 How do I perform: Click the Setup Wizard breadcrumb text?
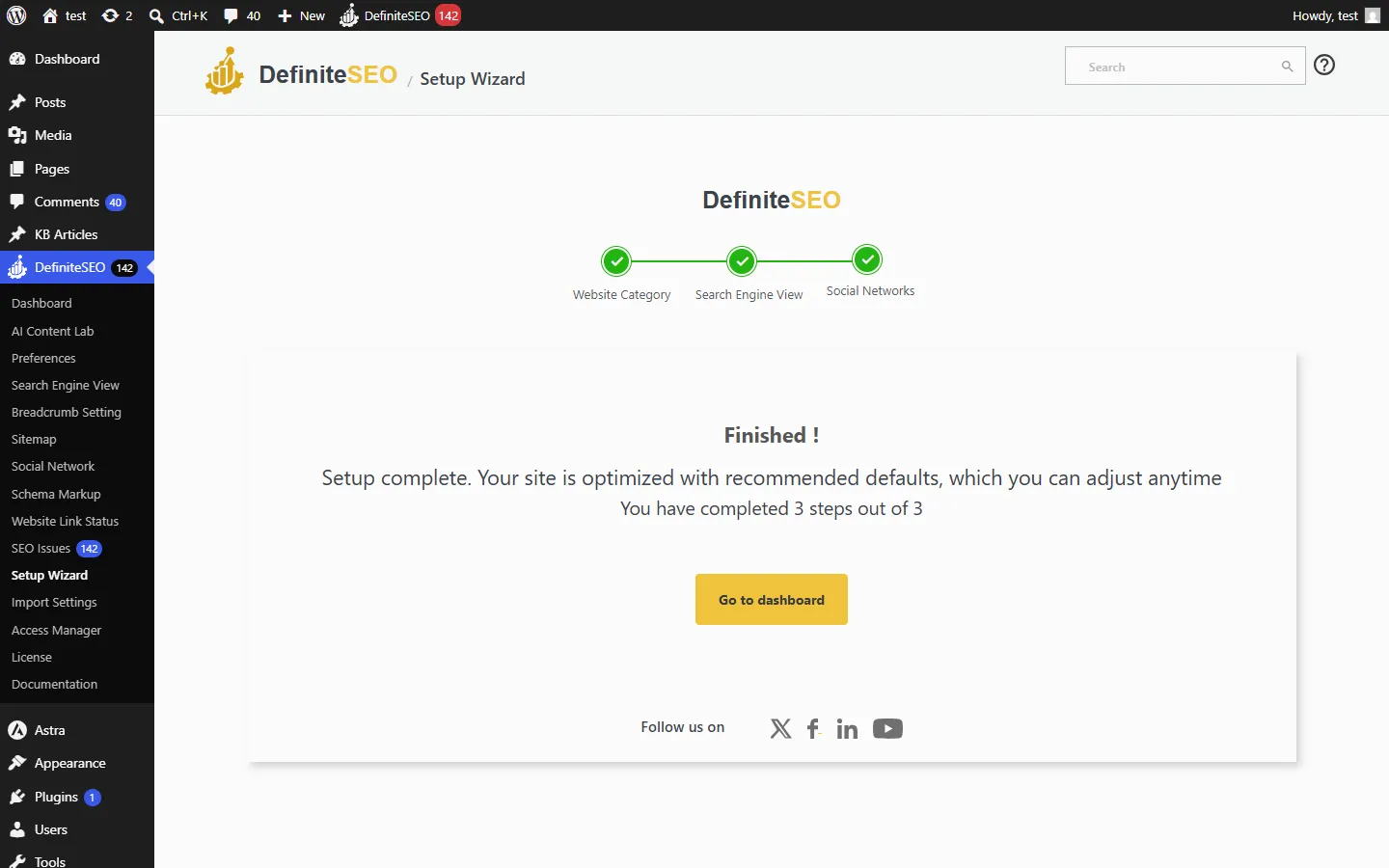click(473, 79)
